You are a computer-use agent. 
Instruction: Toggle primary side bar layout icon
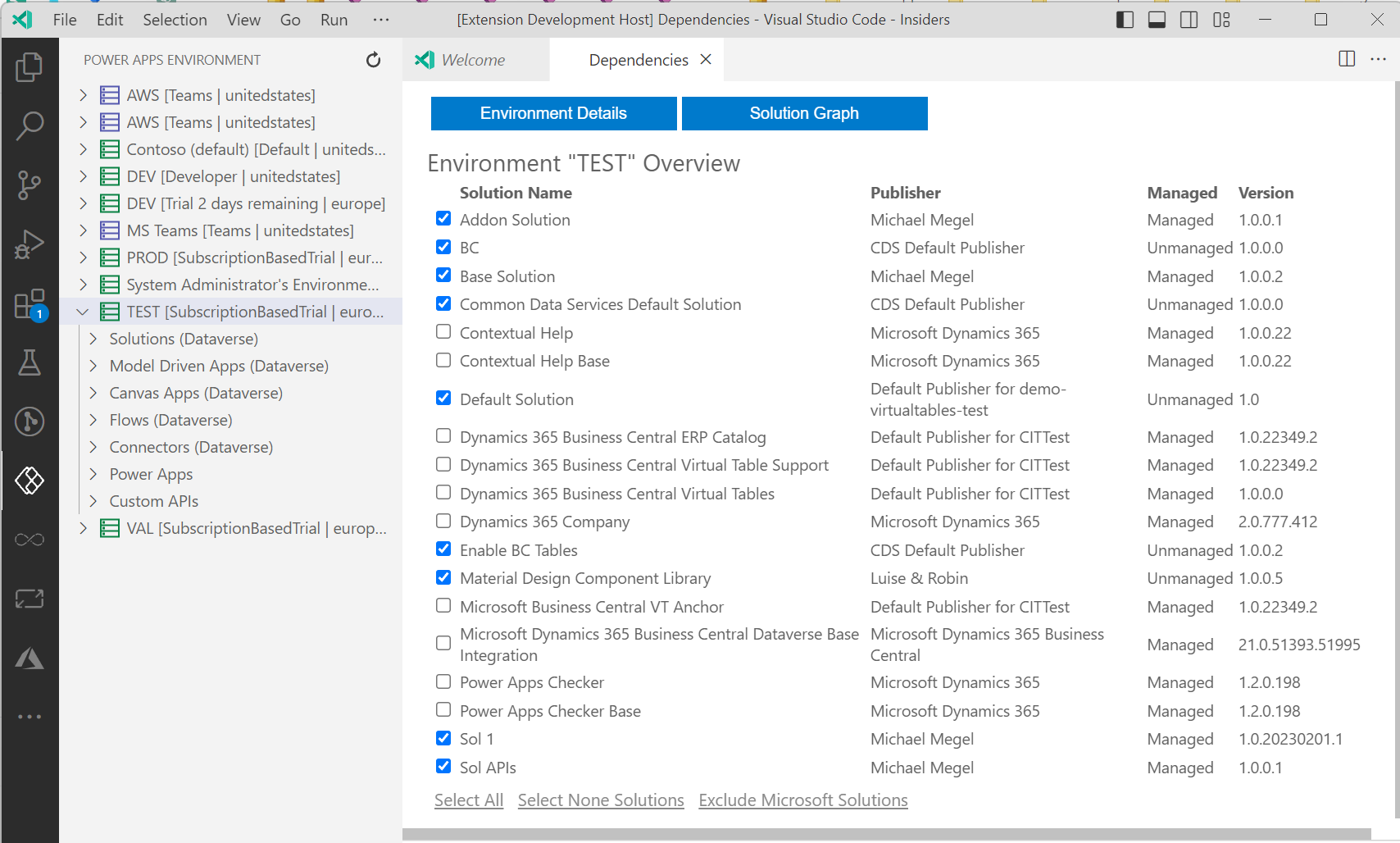point(1125,20)
